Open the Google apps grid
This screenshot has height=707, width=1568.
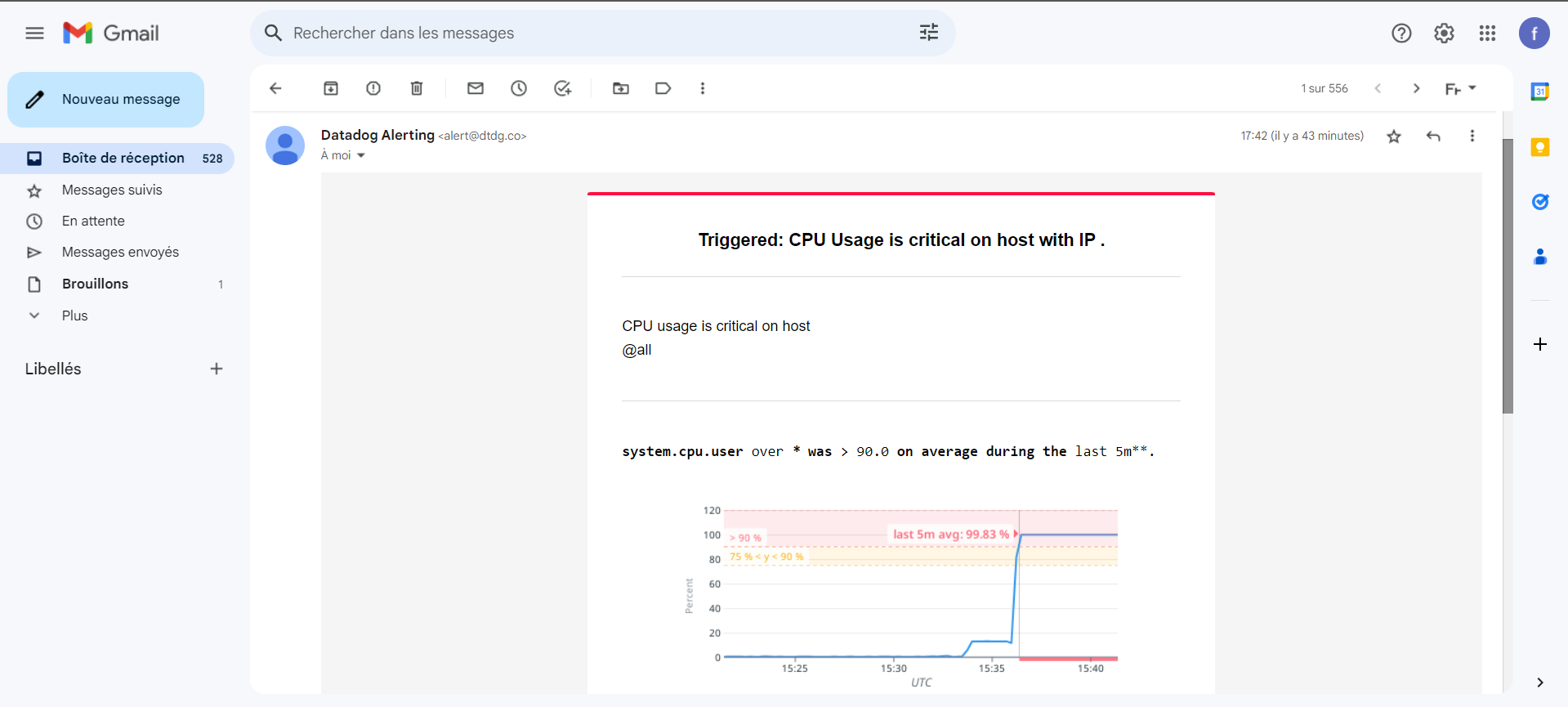click(x=1487, y=34)
